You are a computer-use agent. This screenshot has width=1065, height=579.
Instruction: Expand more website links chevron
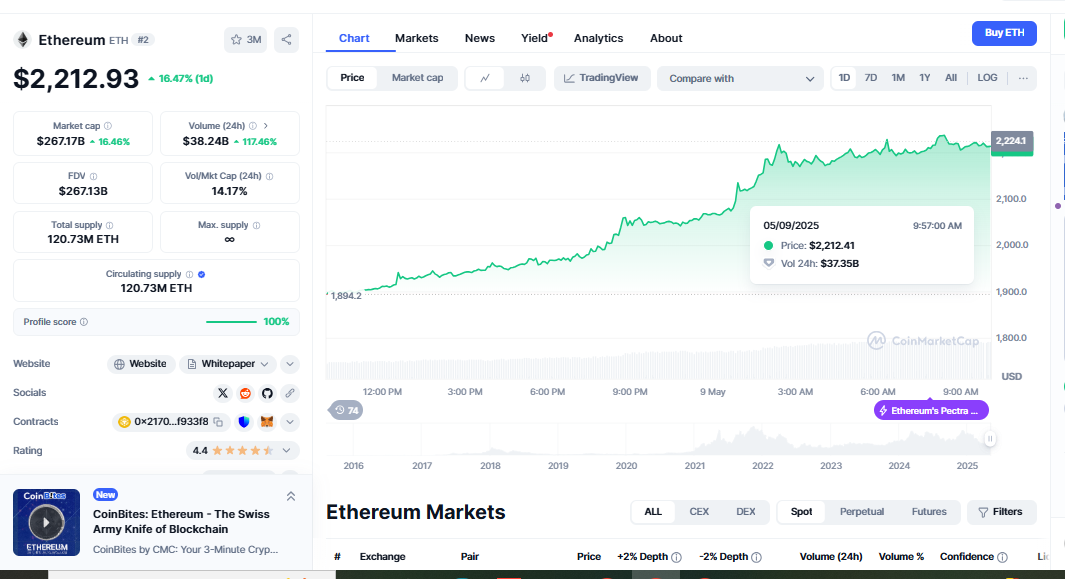pos(290,364)
